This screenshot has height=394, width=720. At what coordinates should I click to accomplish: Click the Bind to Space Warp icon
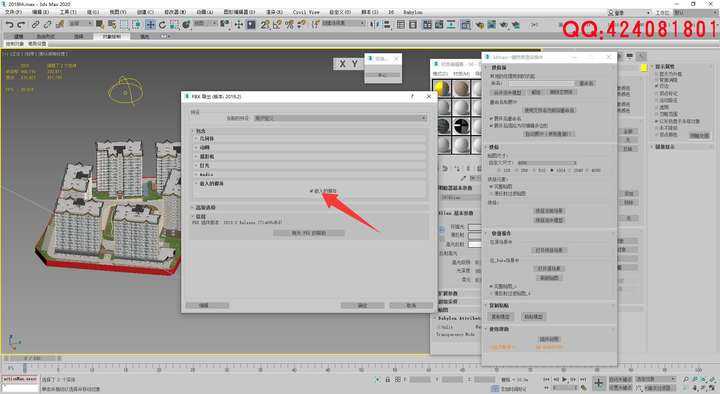[59, 25]
